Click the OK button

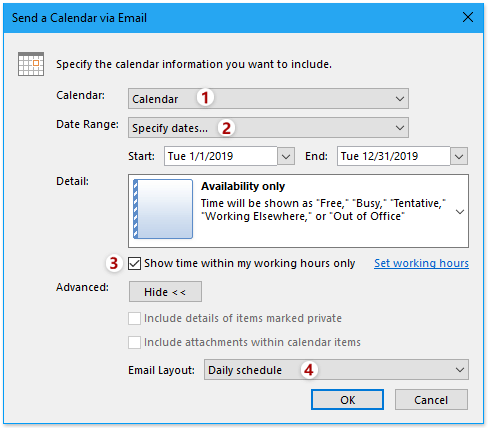click(347, 400)
